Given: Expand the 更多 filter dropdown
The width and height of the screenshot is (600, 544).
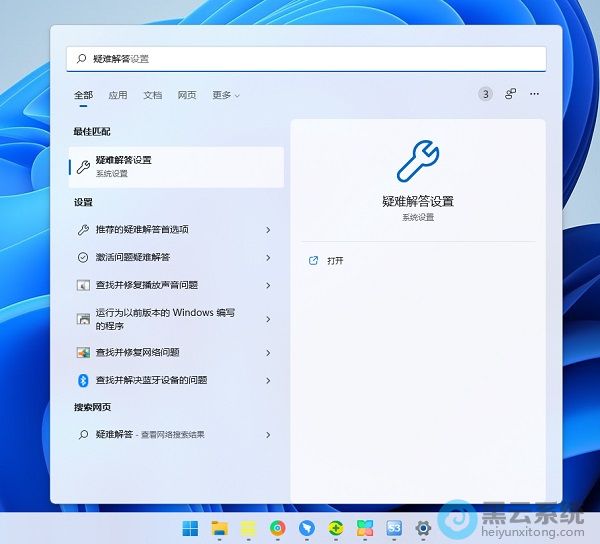Looking at the screenshot, I should click(x=226, y=95).
